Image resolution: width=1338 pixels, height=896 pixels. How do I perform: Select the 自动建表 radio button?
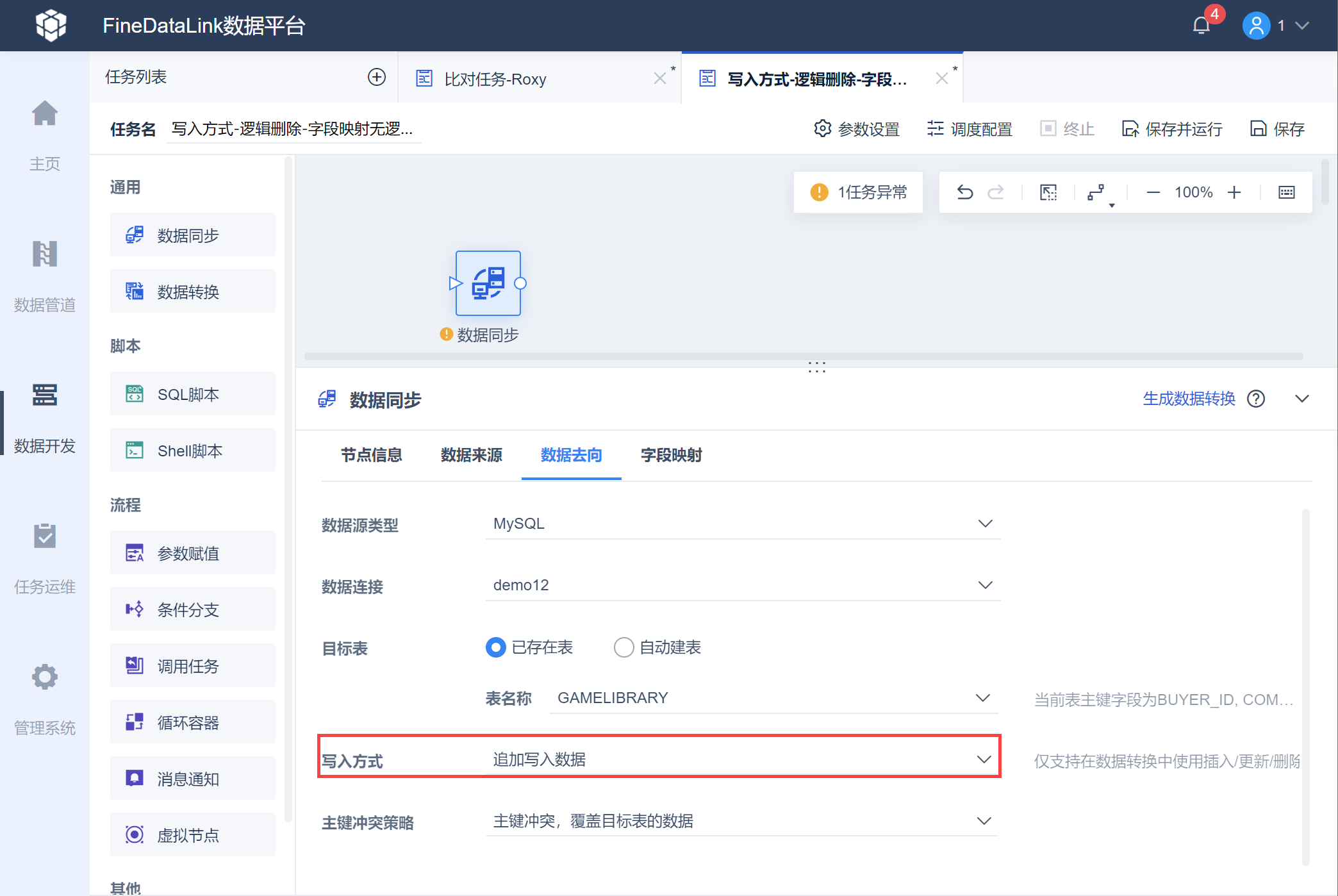point(624,647)
